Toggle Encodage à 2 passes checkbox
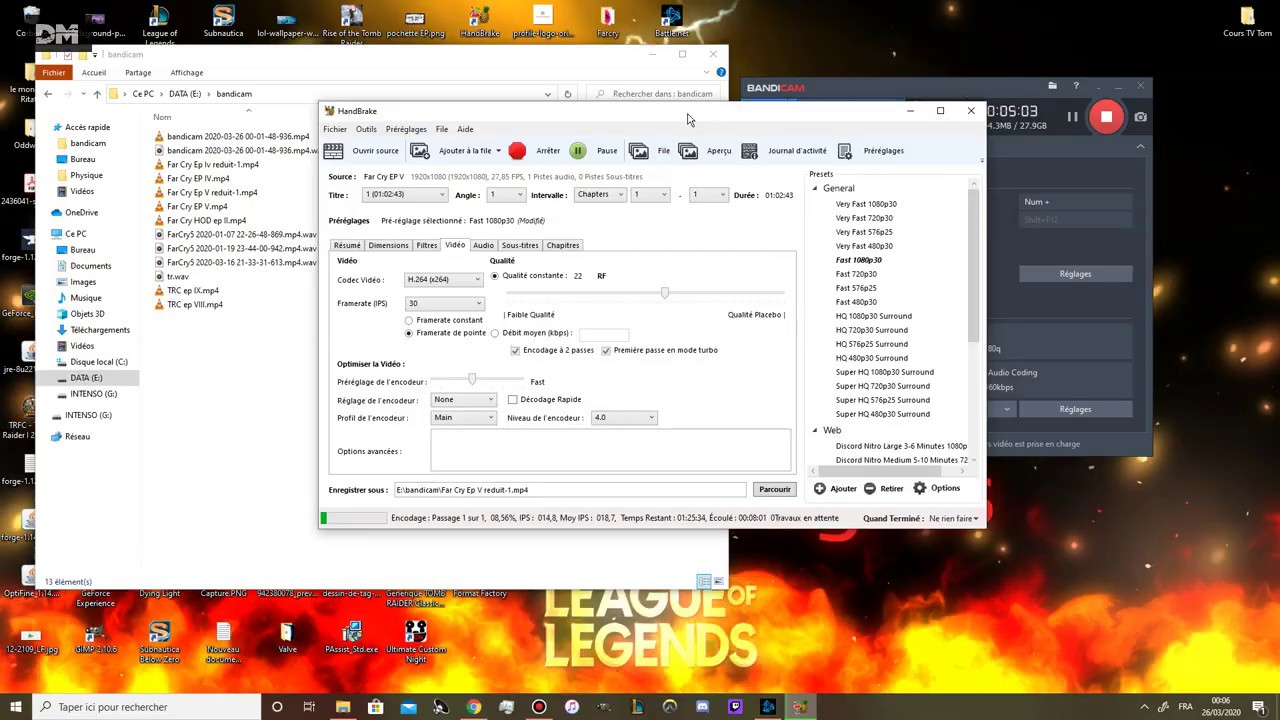Screen dimensions: 1280x720 pyautogui.click(x=515, y=351)
